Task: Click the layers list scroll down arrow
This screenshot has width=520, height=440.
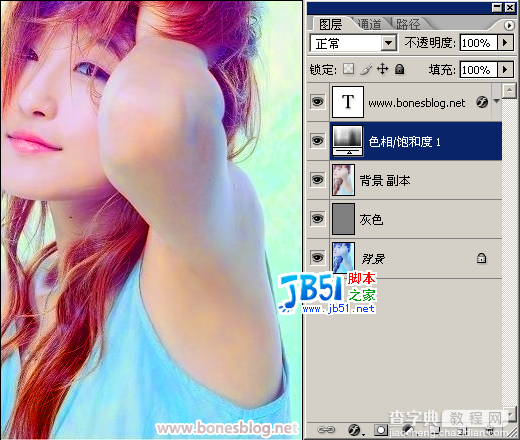Action: 510,415
